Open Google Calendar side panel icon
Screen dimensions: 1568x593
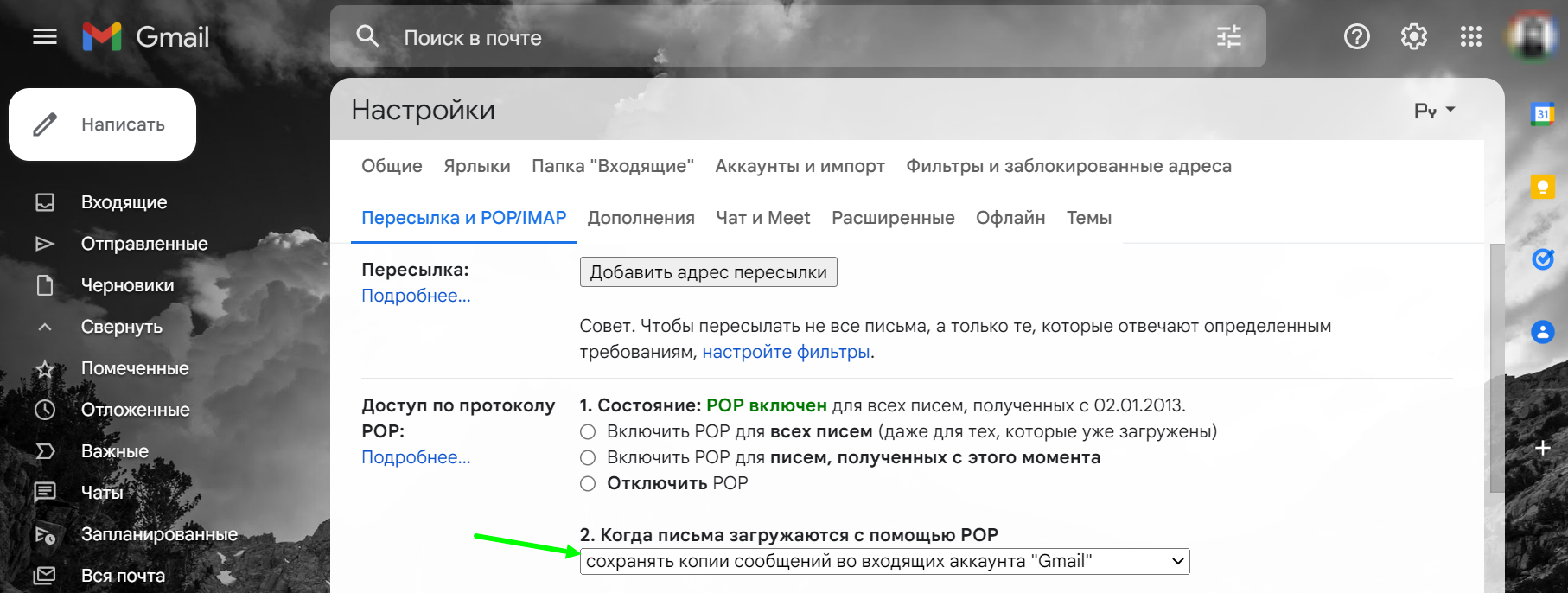[1542, 113]
